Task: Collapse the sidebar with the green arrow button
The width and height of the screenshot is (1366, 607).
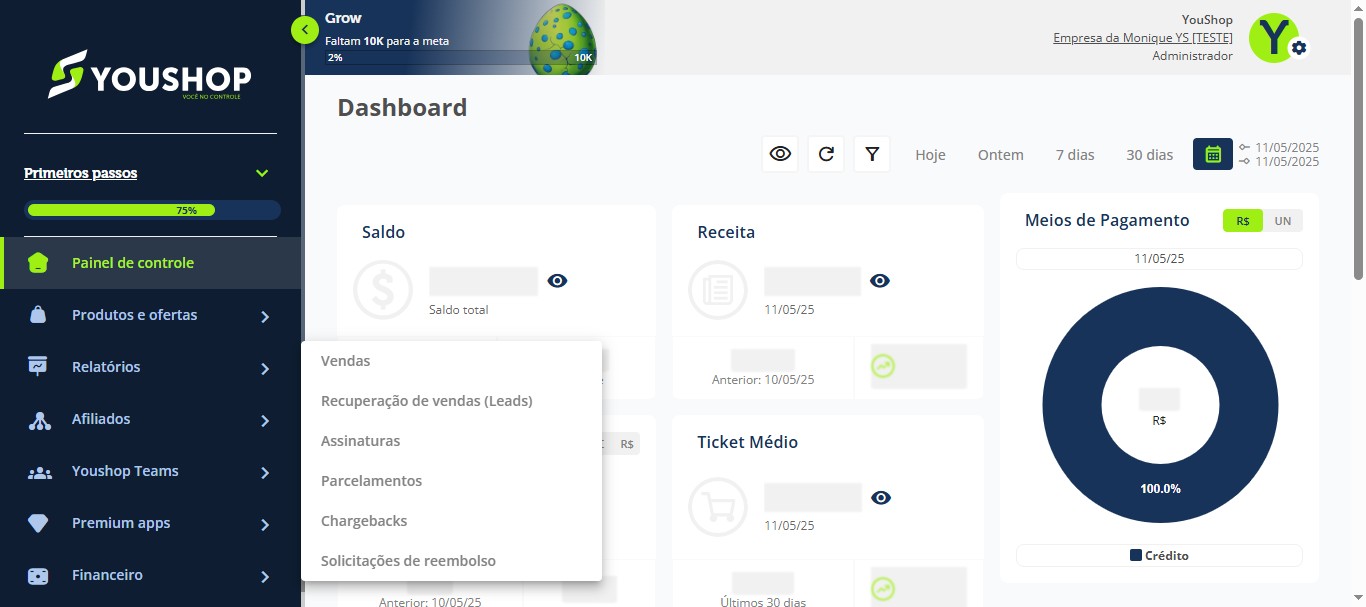Action: pos(305,30)
